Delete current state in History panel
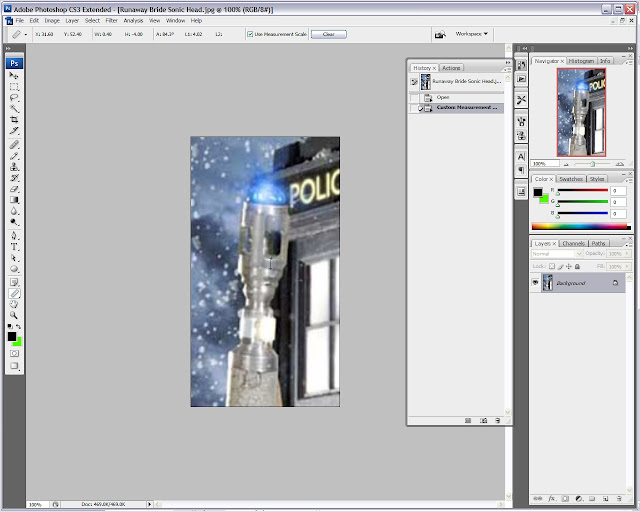The image size is (640, 512). tap(498, 421)
